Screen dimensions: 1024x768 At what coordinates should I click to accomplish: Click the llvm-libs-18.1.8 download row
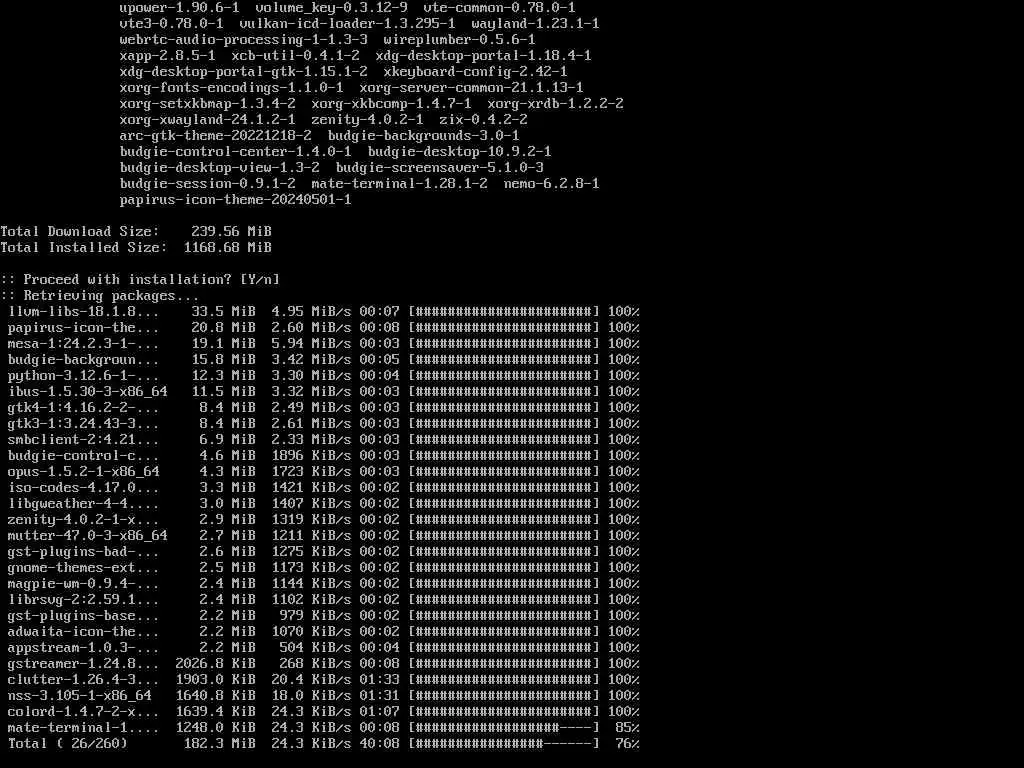pos(323,312)
